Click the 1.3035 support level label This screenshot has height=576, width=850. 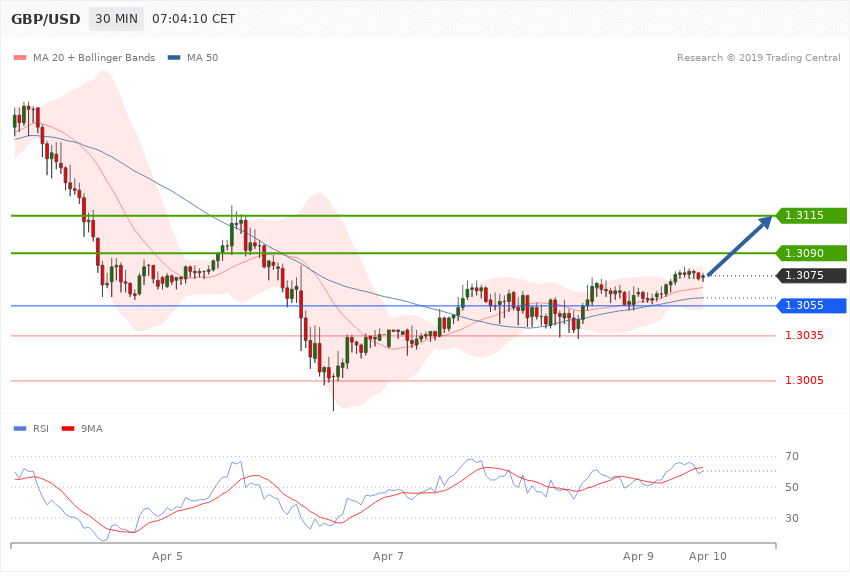(804, 335)
